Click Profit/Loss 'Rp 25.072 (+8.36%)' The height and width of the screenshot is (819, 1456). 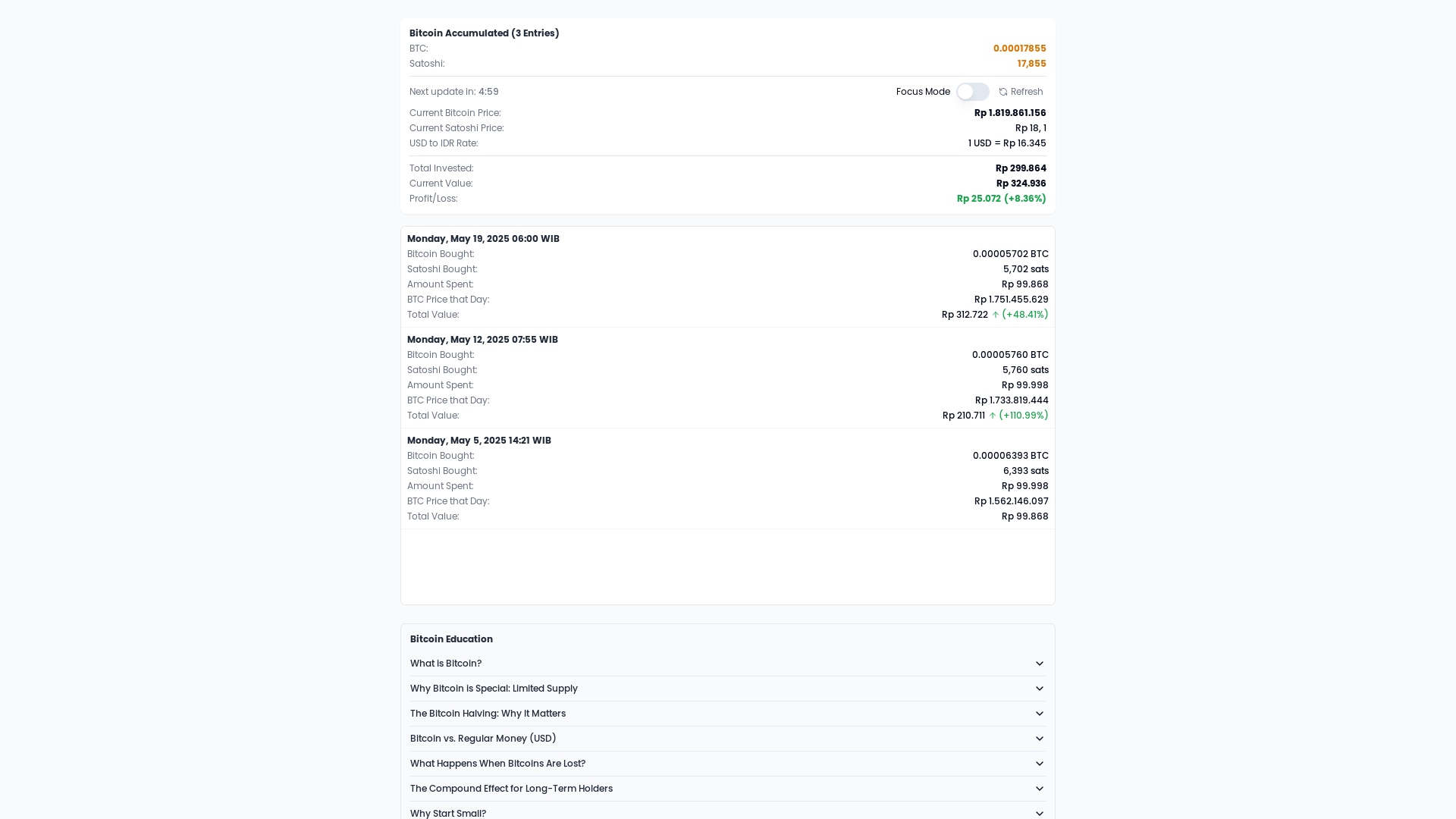coord(1001,199)
